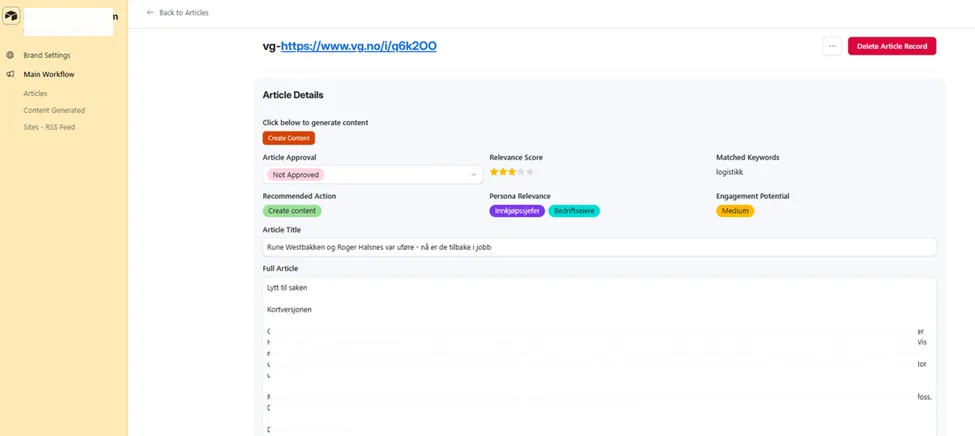This screenshot has width=975, height=436.
Task: Open the vg.no article link
Action: pos(358,46)
